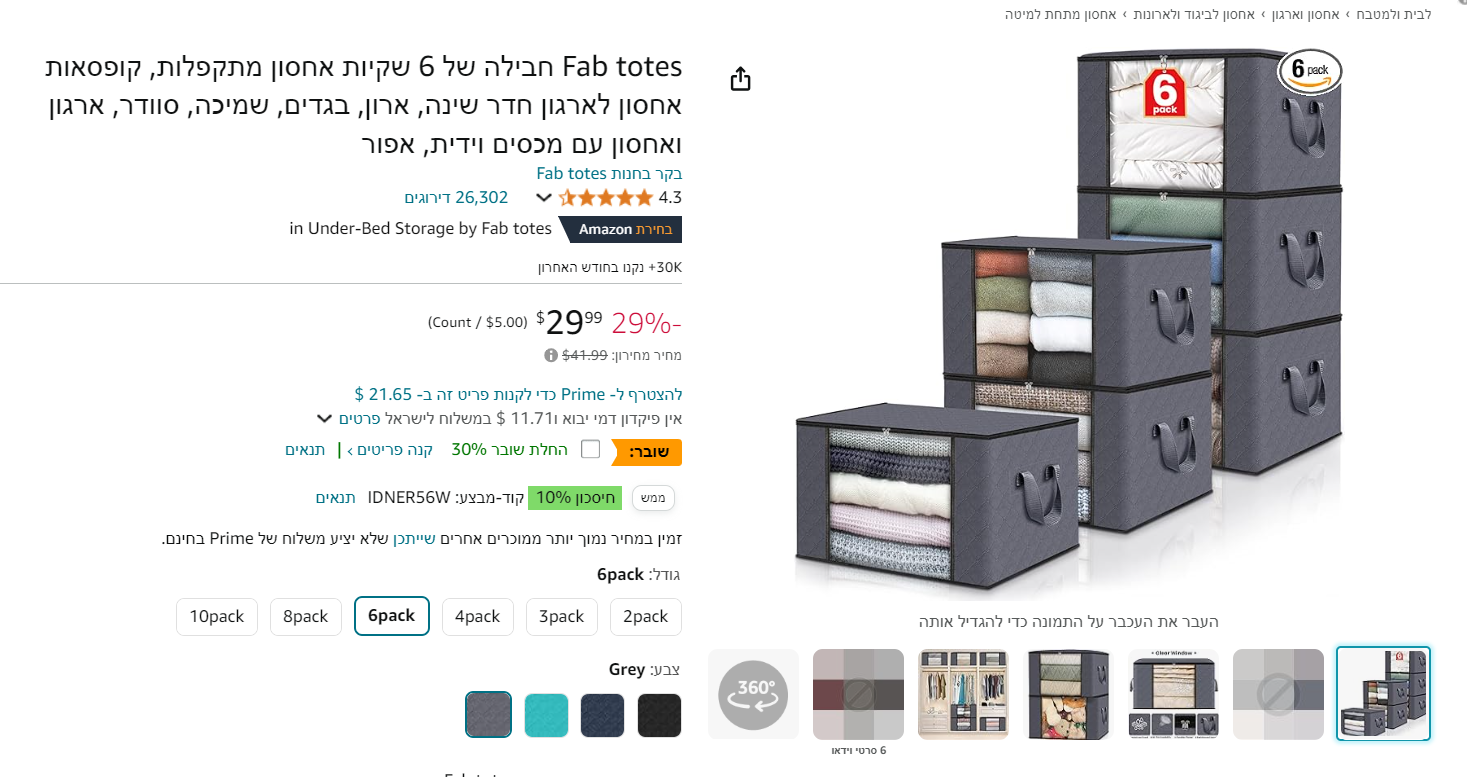The width and height of the screenshot is (1467, 777).
Task: Select the 10pack size option
Action: (x=217, y=617)
